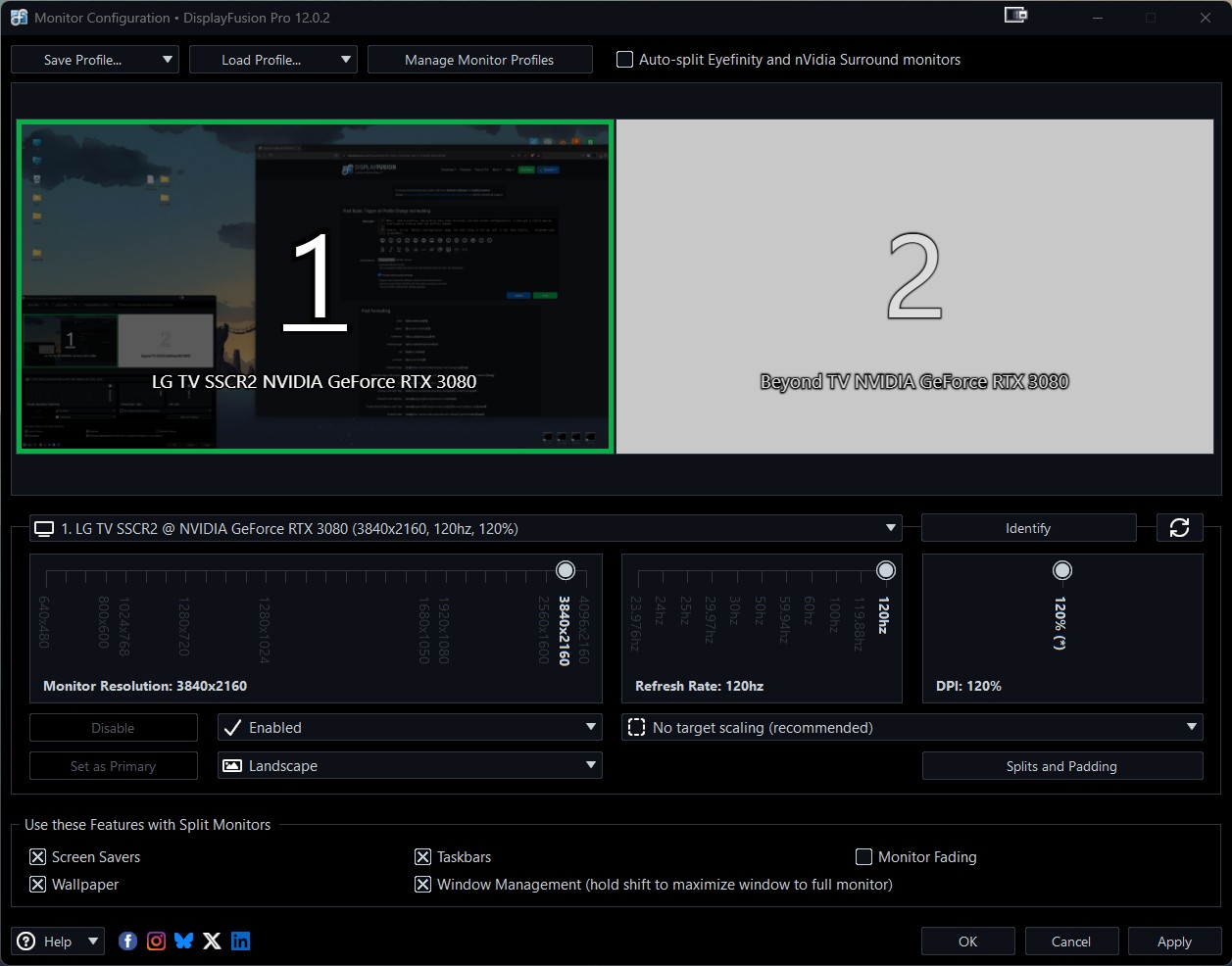
Task: Open the DisplayFusion Facebook page icon
Action: tap(128, 942)
